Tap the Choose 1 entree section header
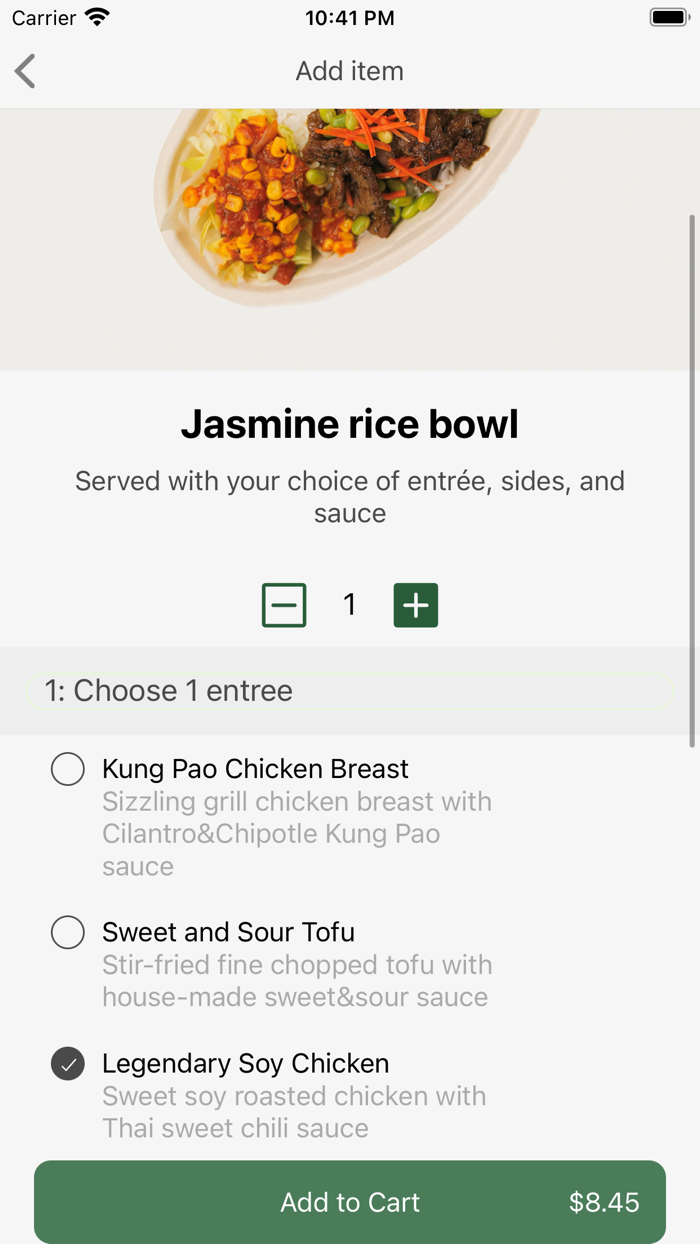 [x=169, y=691]
